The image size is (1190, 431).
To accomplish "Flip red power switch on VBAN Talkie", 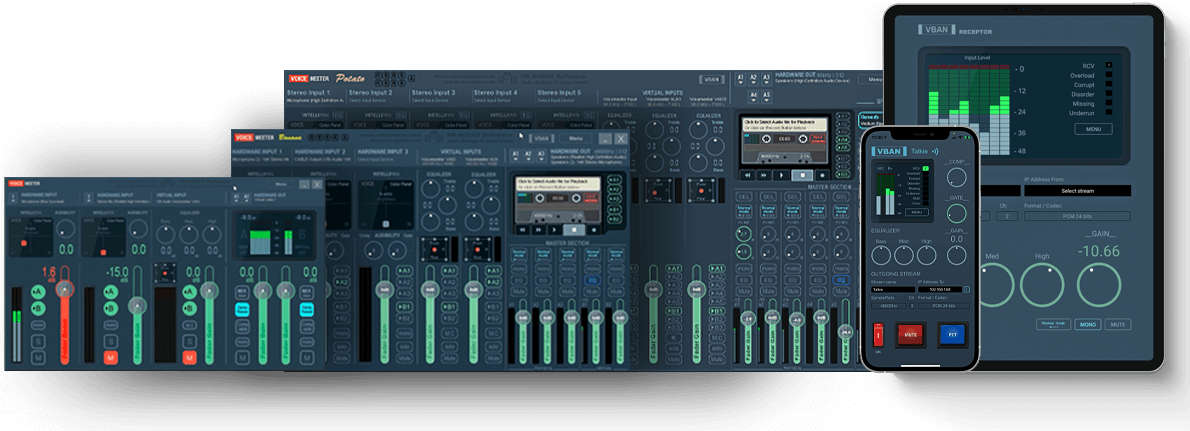I will point(877,333).
